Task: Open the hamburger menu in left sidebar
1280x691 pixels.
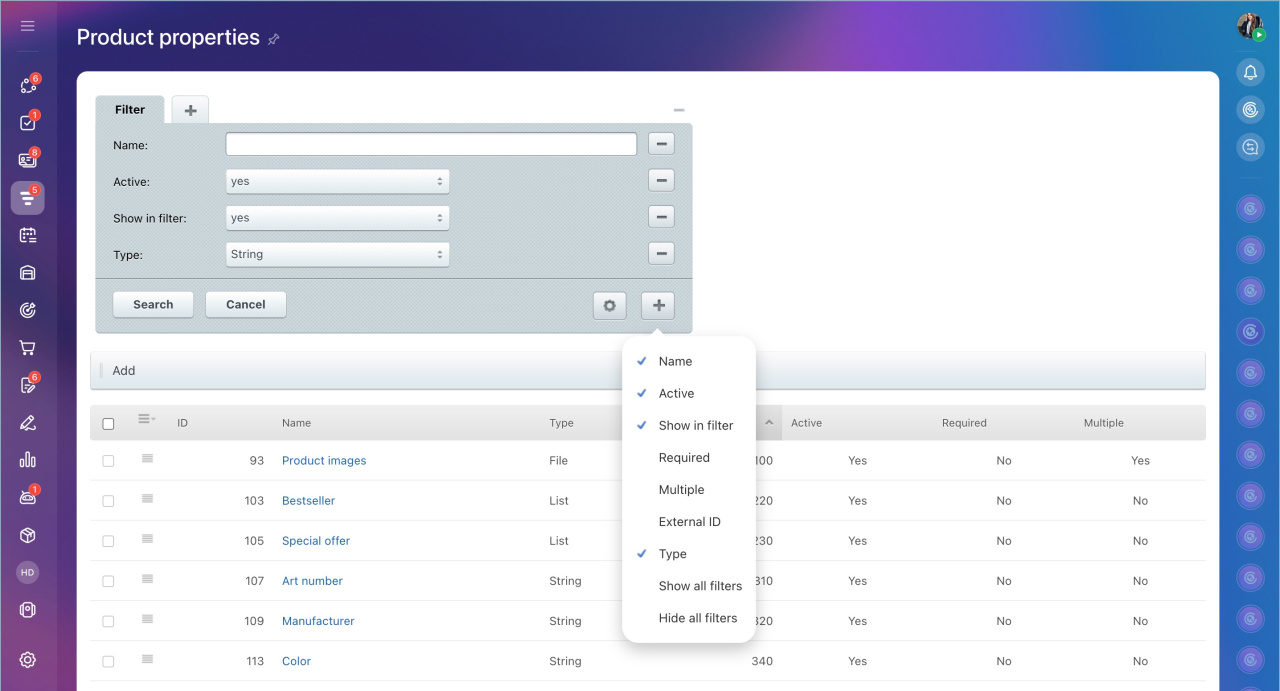Action: coord(27,26)
